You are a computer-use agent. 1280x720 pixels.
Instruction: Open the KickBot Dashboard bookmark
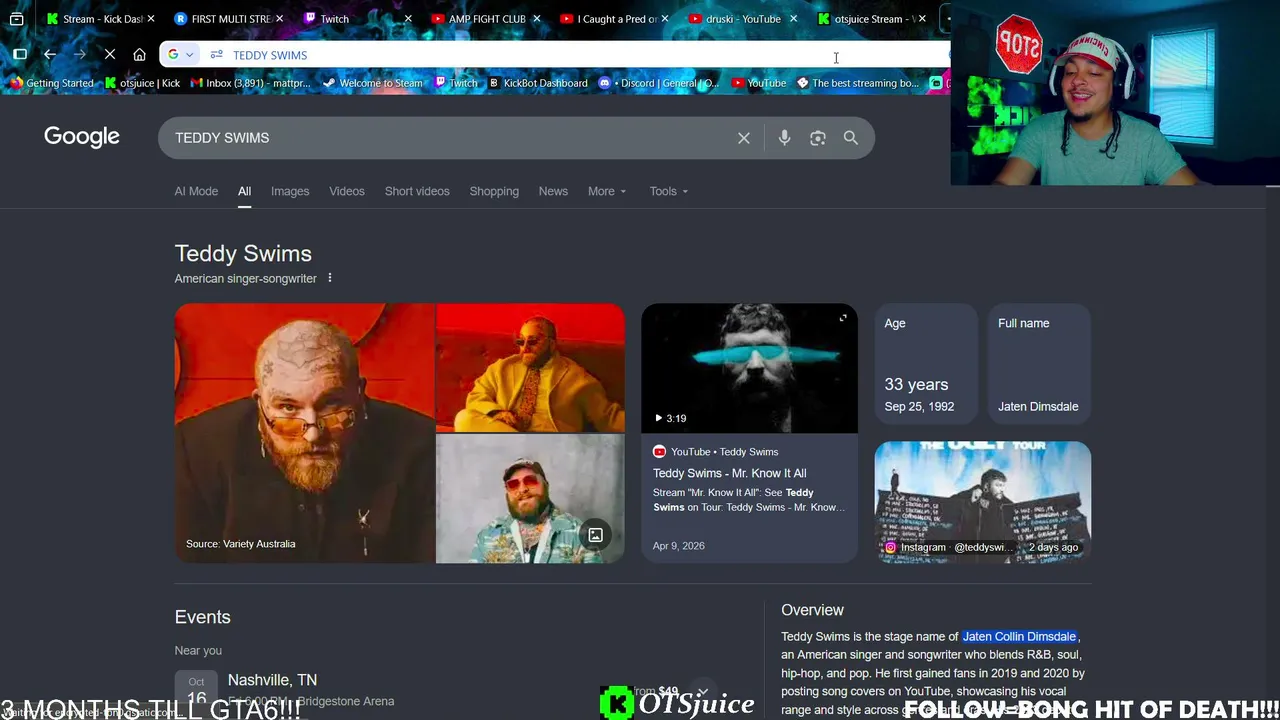538,83
